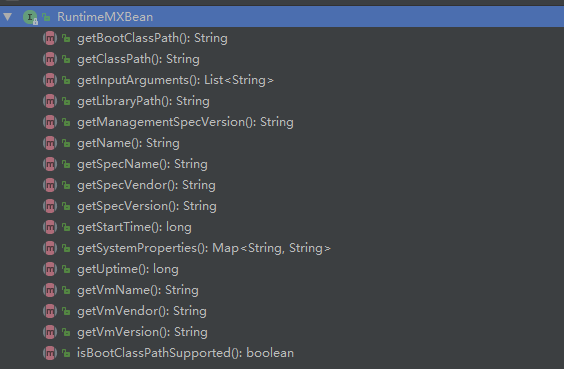Collapse the RuntimeMXBean tree node
Viewport: 564px width, 369px height.
pyautogui.click(x=8, y=17)
